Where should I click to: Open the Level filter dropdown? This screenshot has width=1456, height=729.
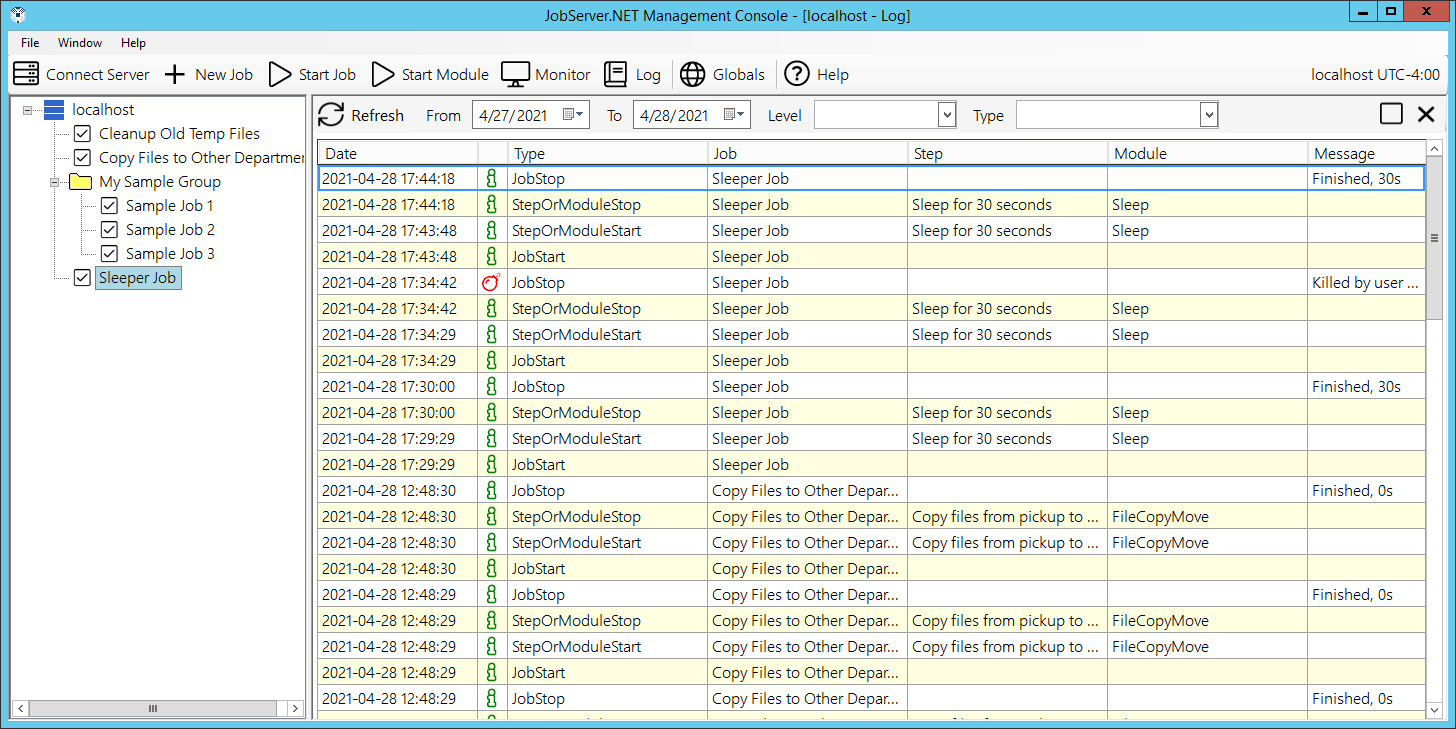[x=947, y=115]
